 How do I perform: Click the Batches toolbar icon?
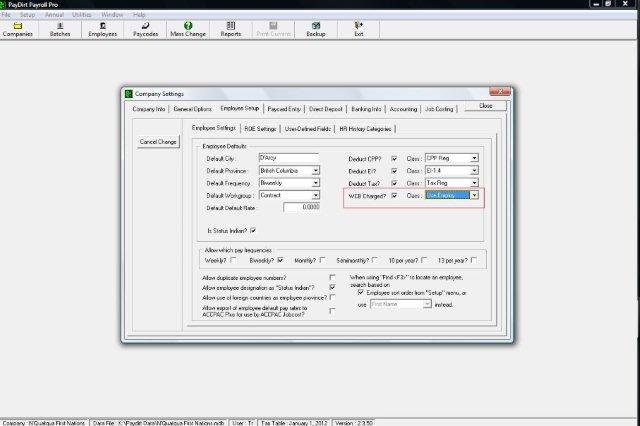pos(61,29)
